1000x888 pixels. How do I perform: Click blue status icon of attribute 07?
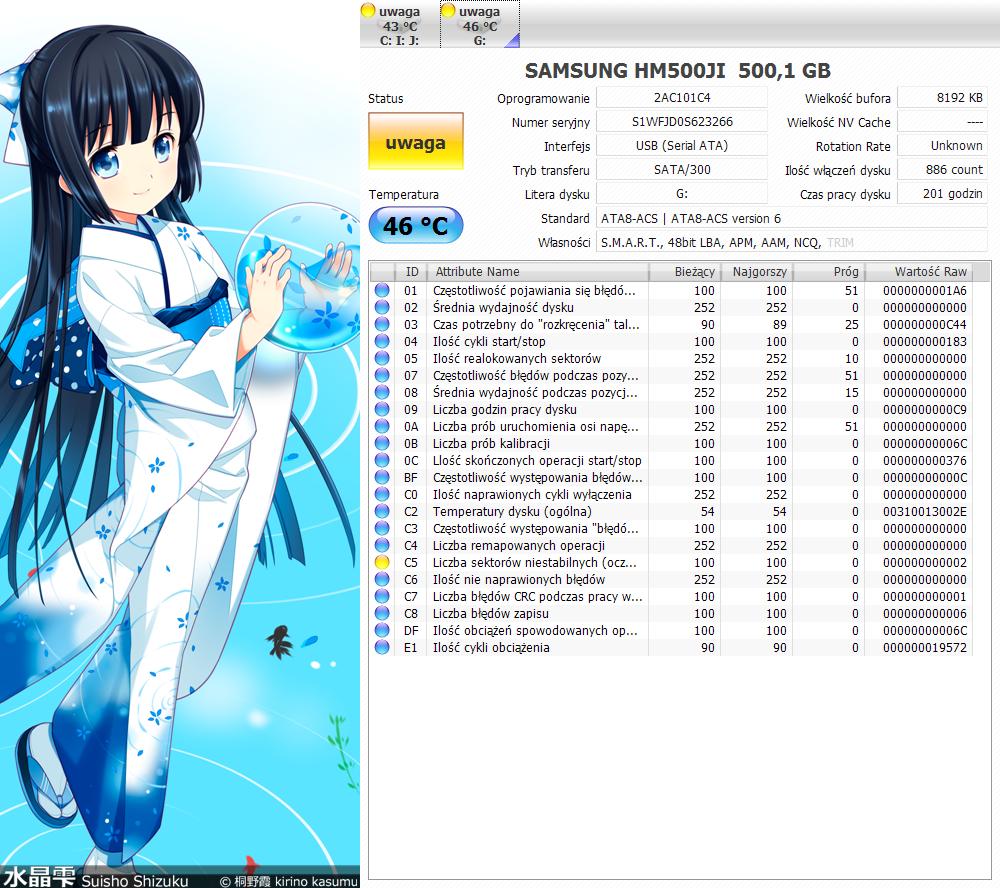[382, 375]
